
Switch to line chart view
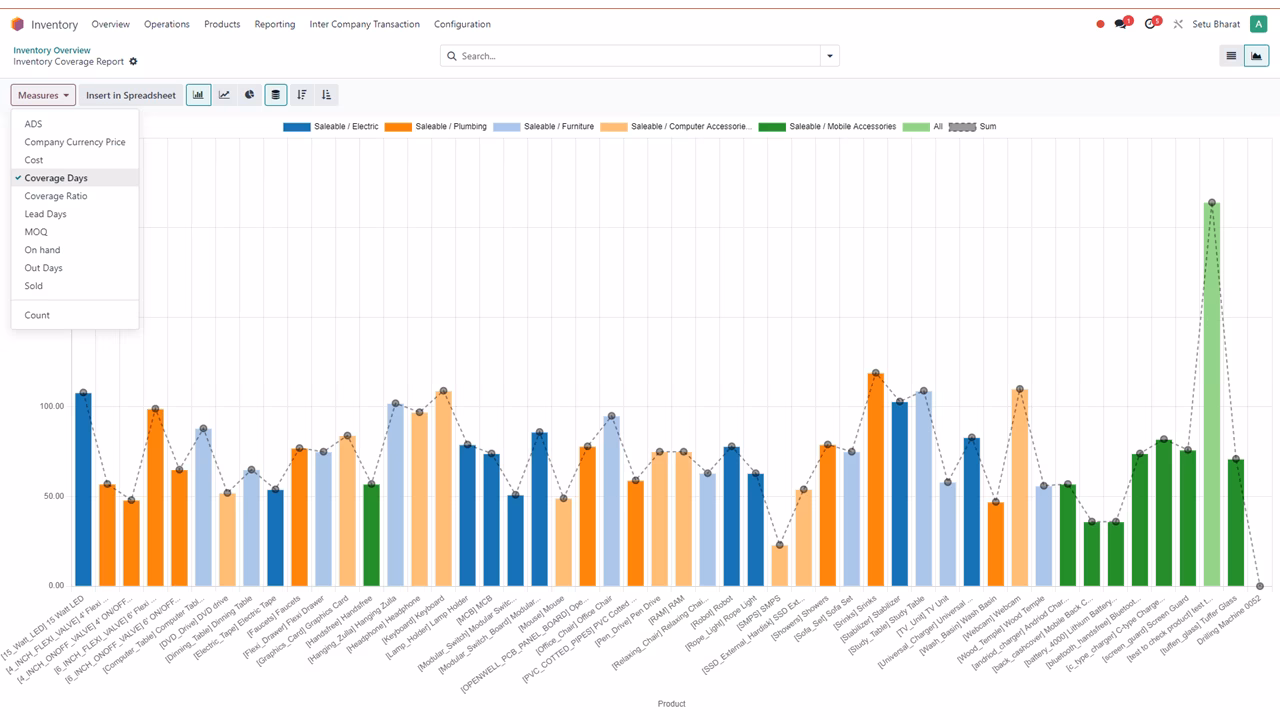tap(224, 95)
